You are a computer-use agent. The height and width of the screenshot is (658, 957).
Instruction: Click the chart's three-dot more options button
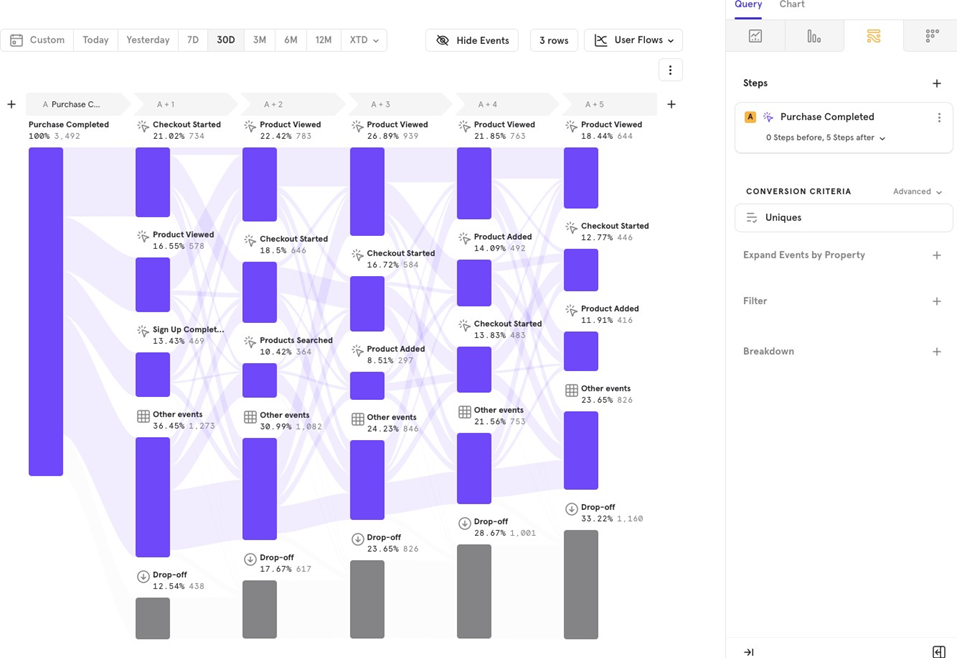click(x=670, y=70)
